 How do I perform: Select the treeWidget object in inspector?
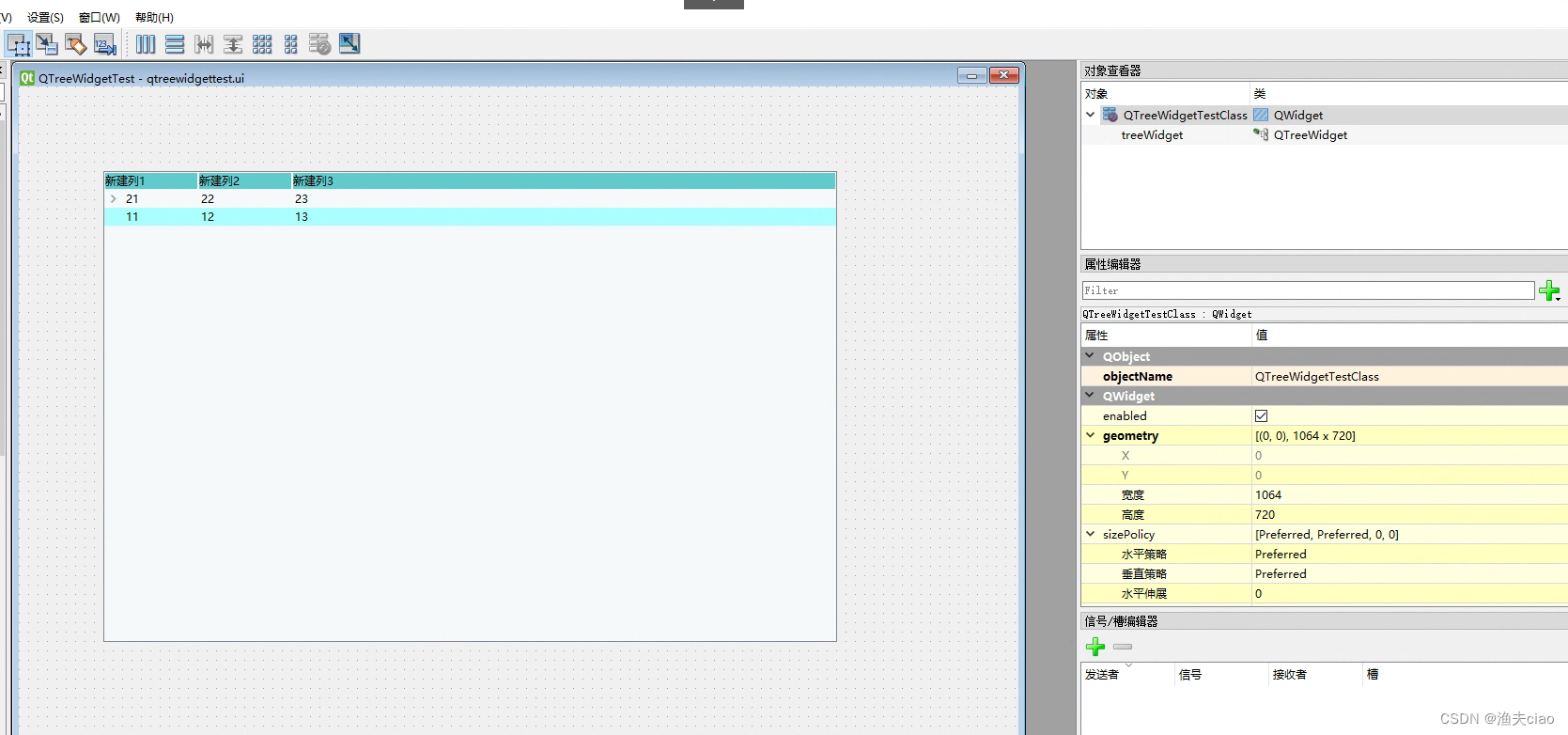pyautogui.click(x=1152, y=134)
